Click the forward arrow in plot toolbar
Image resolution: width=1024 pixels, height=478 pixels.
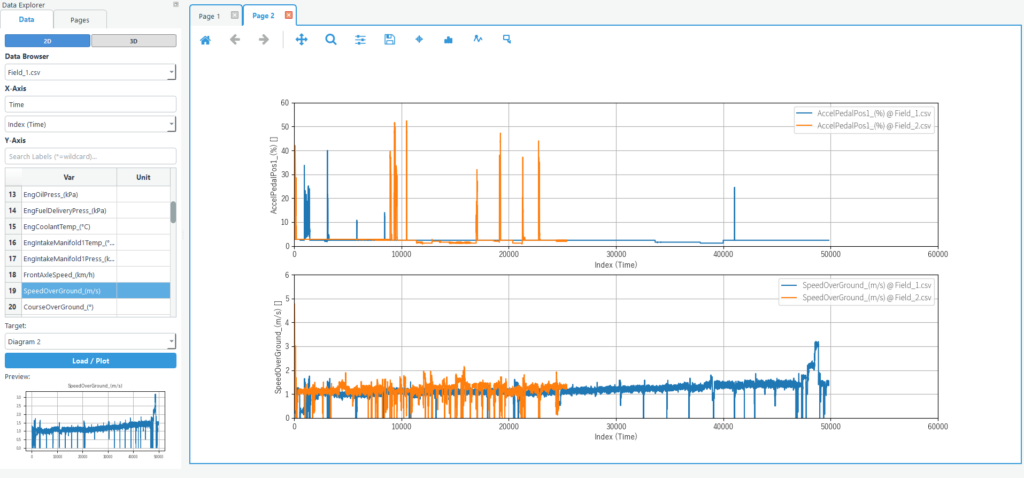[264, 40]
